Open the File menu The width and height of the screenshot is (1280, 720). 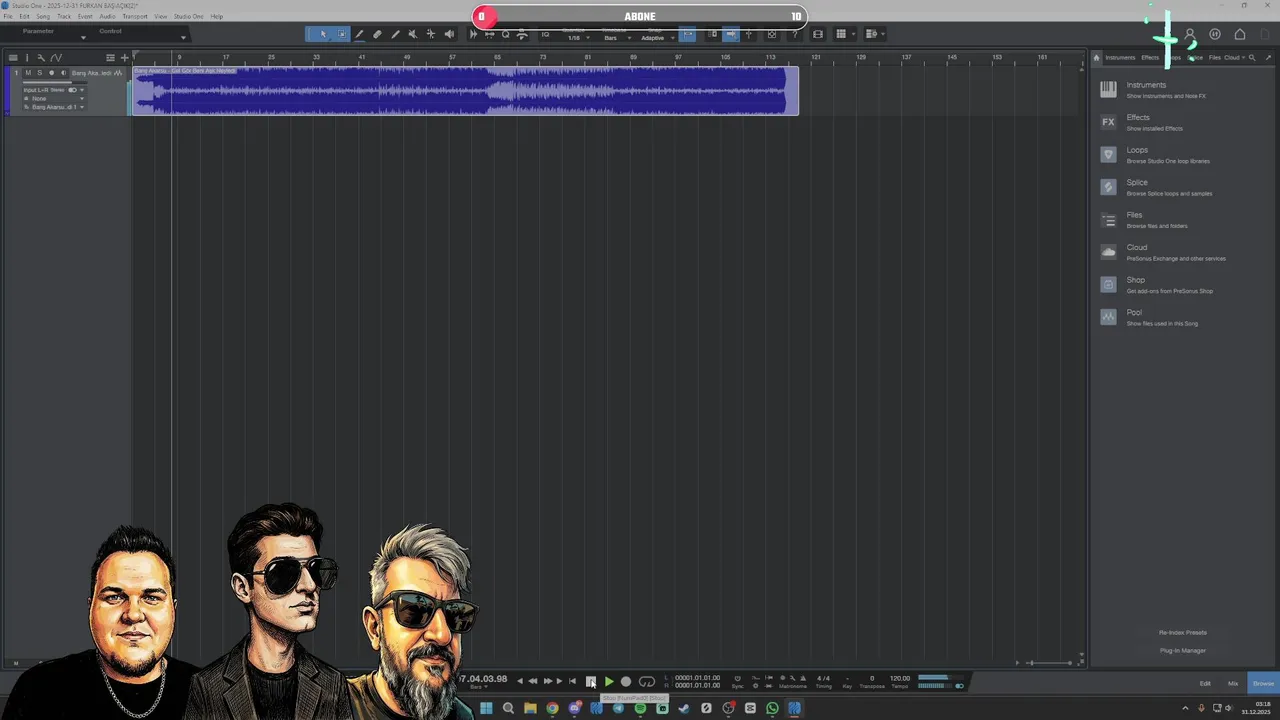point(8,17)
